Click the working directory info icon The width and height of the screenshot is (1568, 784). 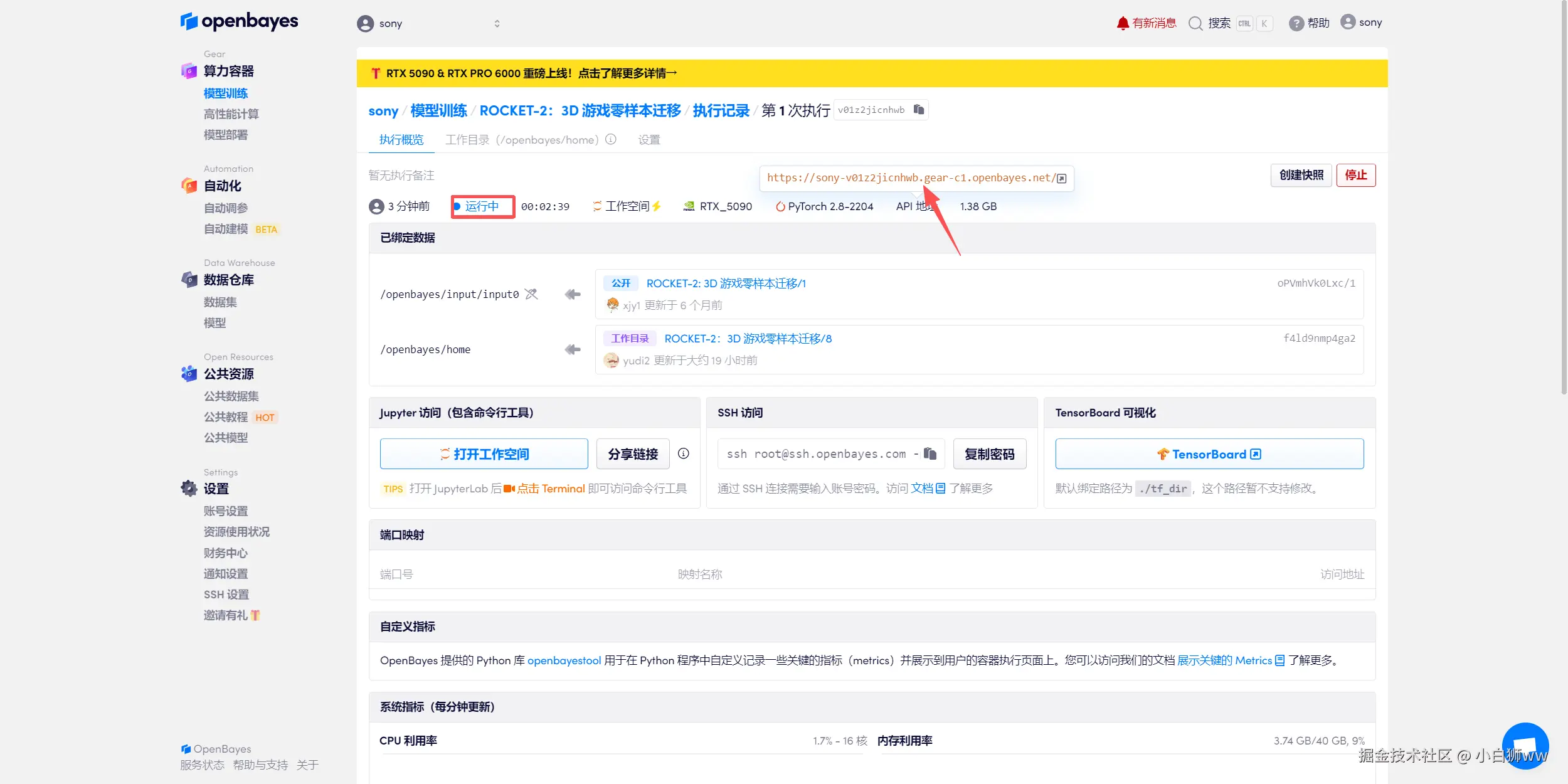(611, 139)
